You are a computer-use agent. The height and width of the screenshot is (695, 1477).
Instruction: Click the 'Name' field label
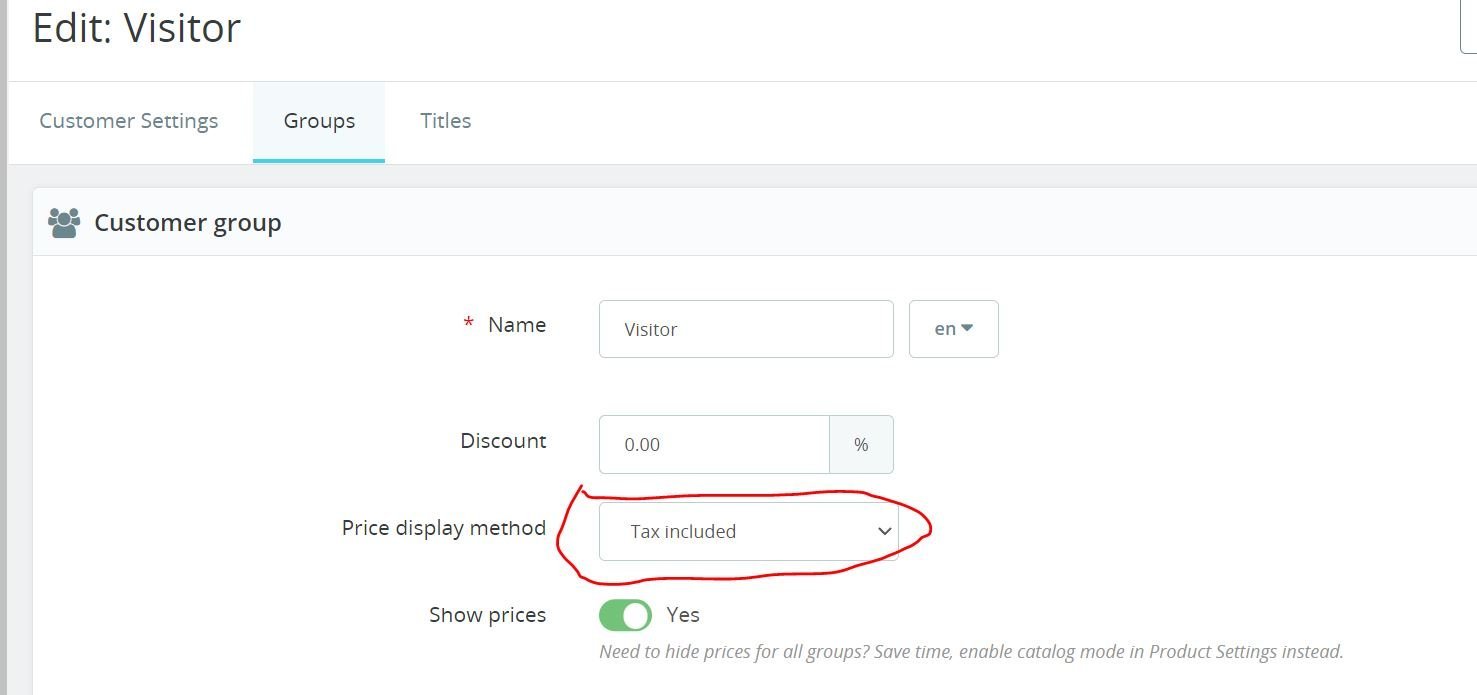(516, 325)
